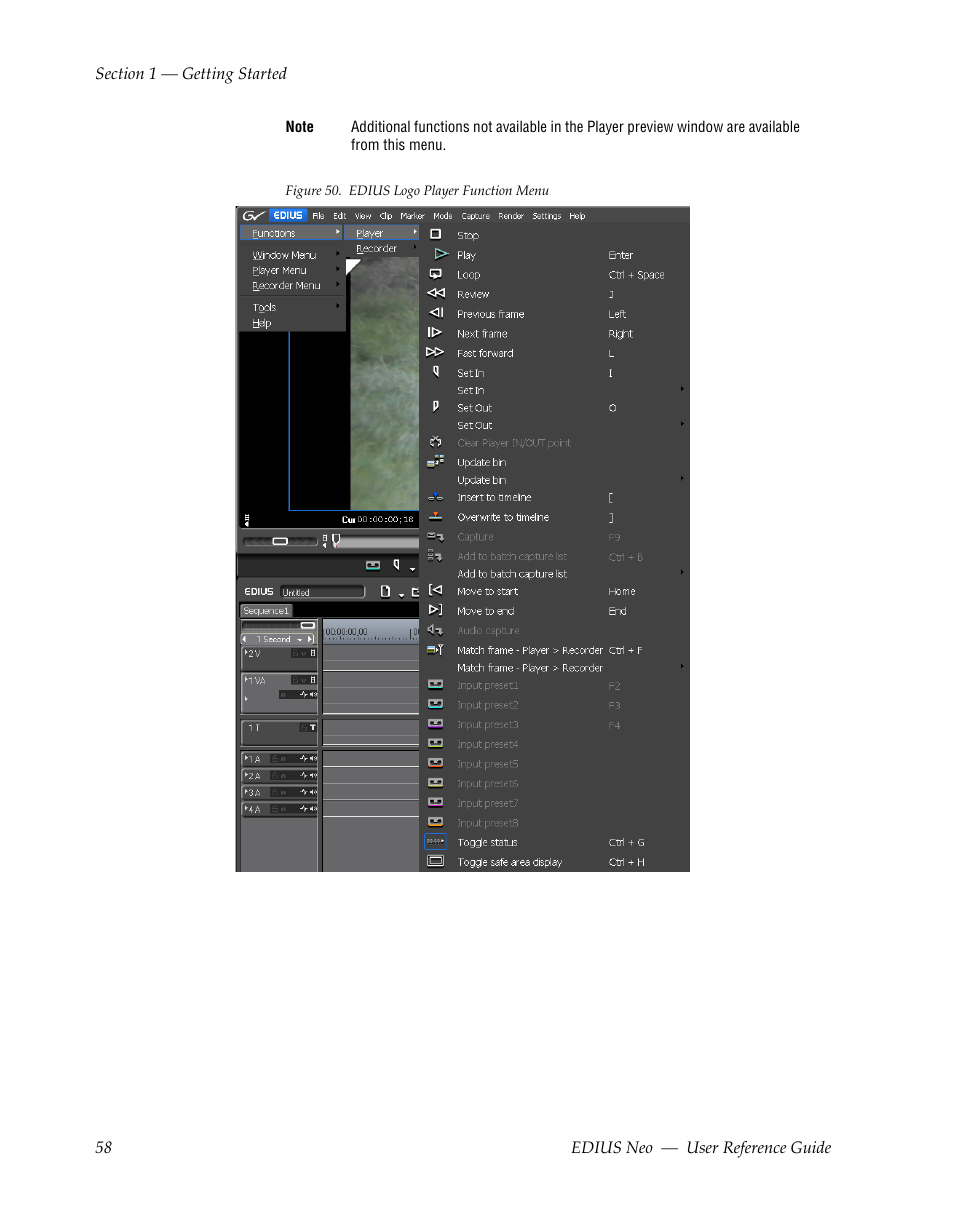Select Previous frame in the menu

coord(554,314)
